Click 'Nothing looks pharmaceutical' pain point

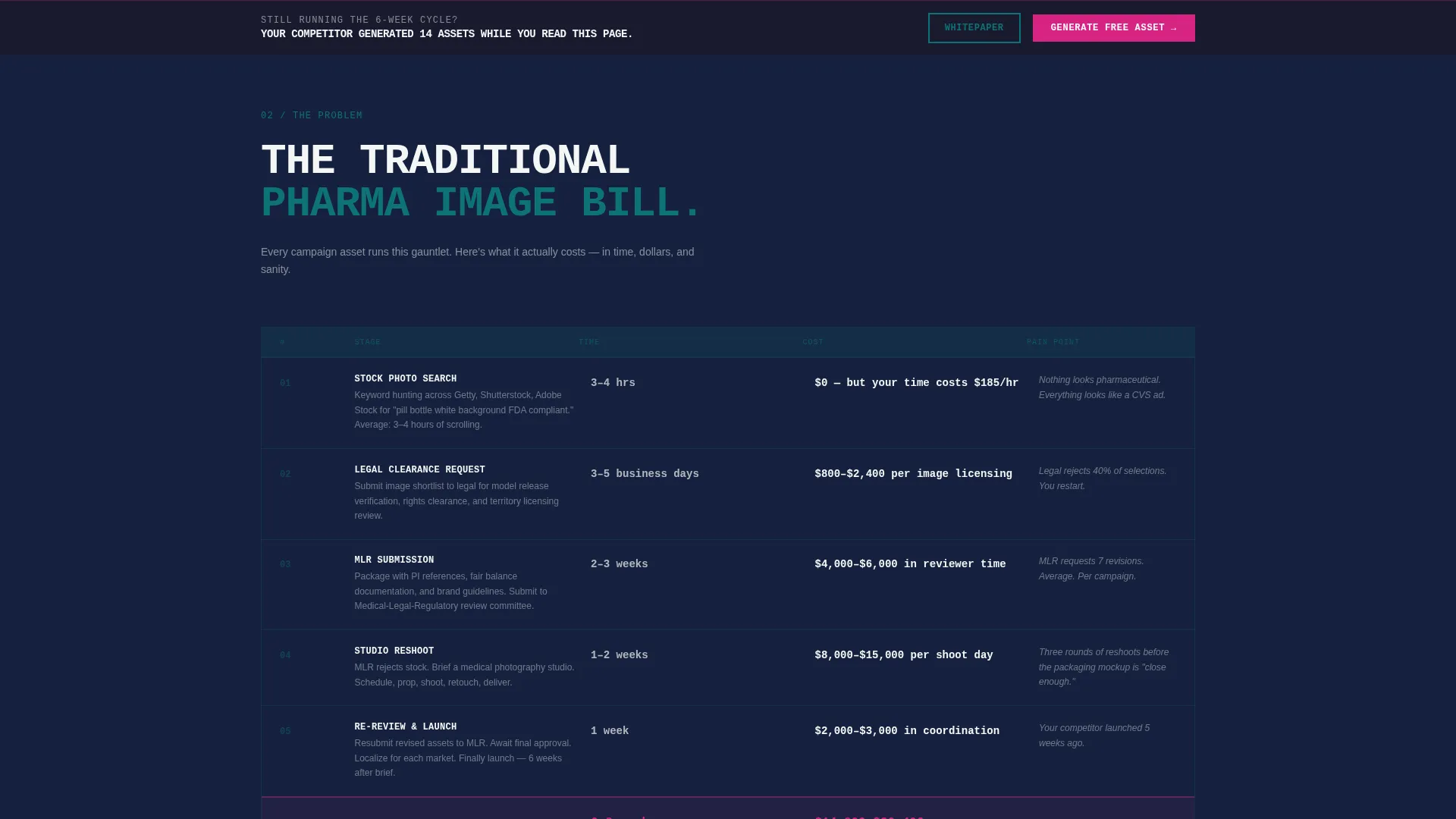1102,388
